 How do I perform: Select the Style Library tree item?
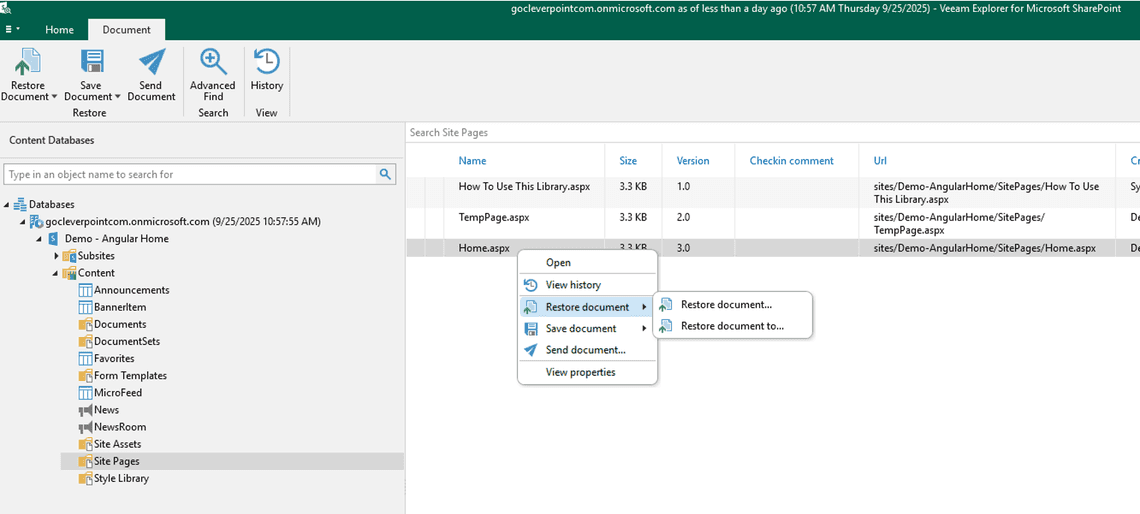[121, 478]
